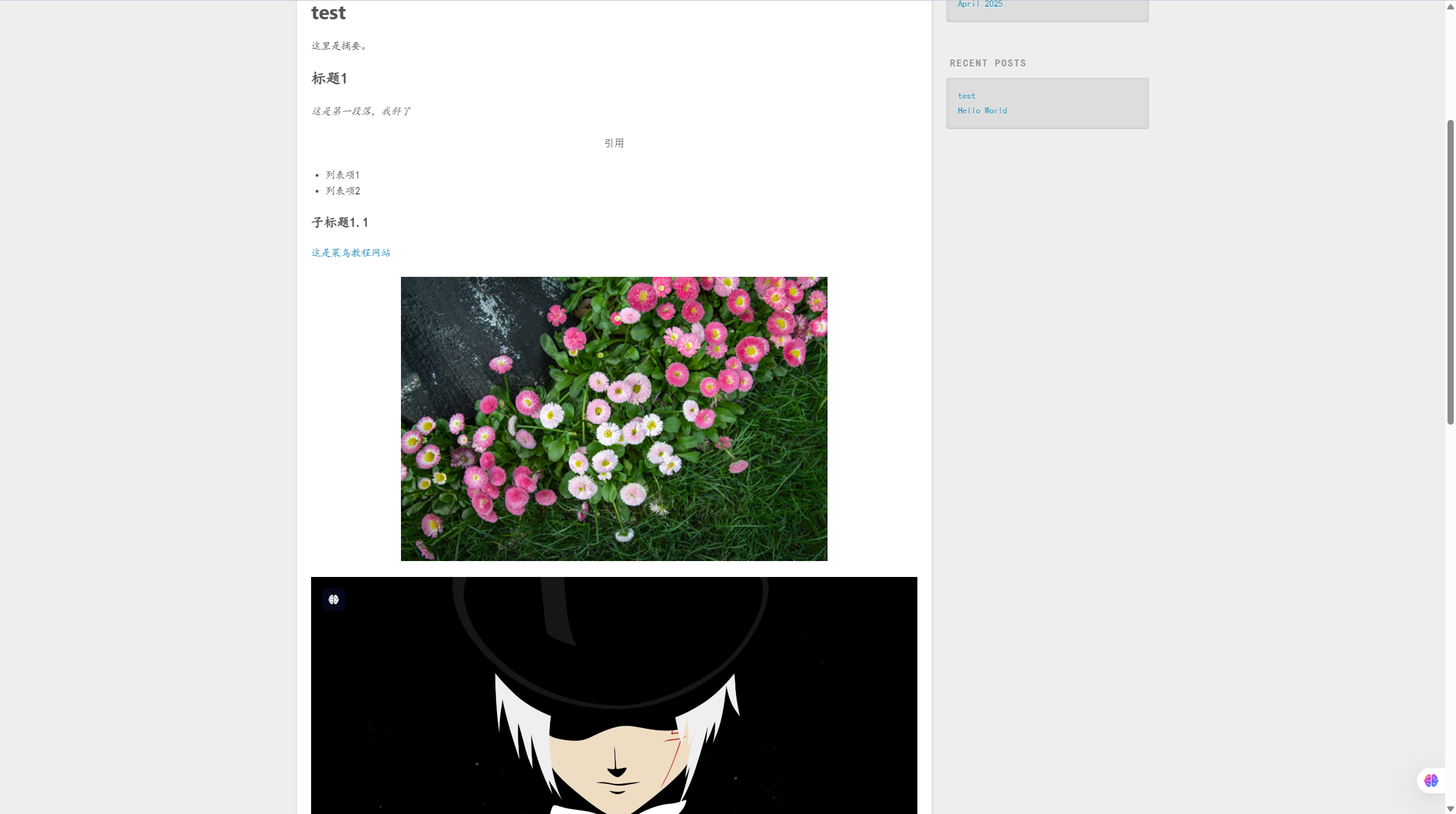Open the 'test' recent post link
The height and width of the screenshot is (814, 1456).
click(x=966, y=96)
